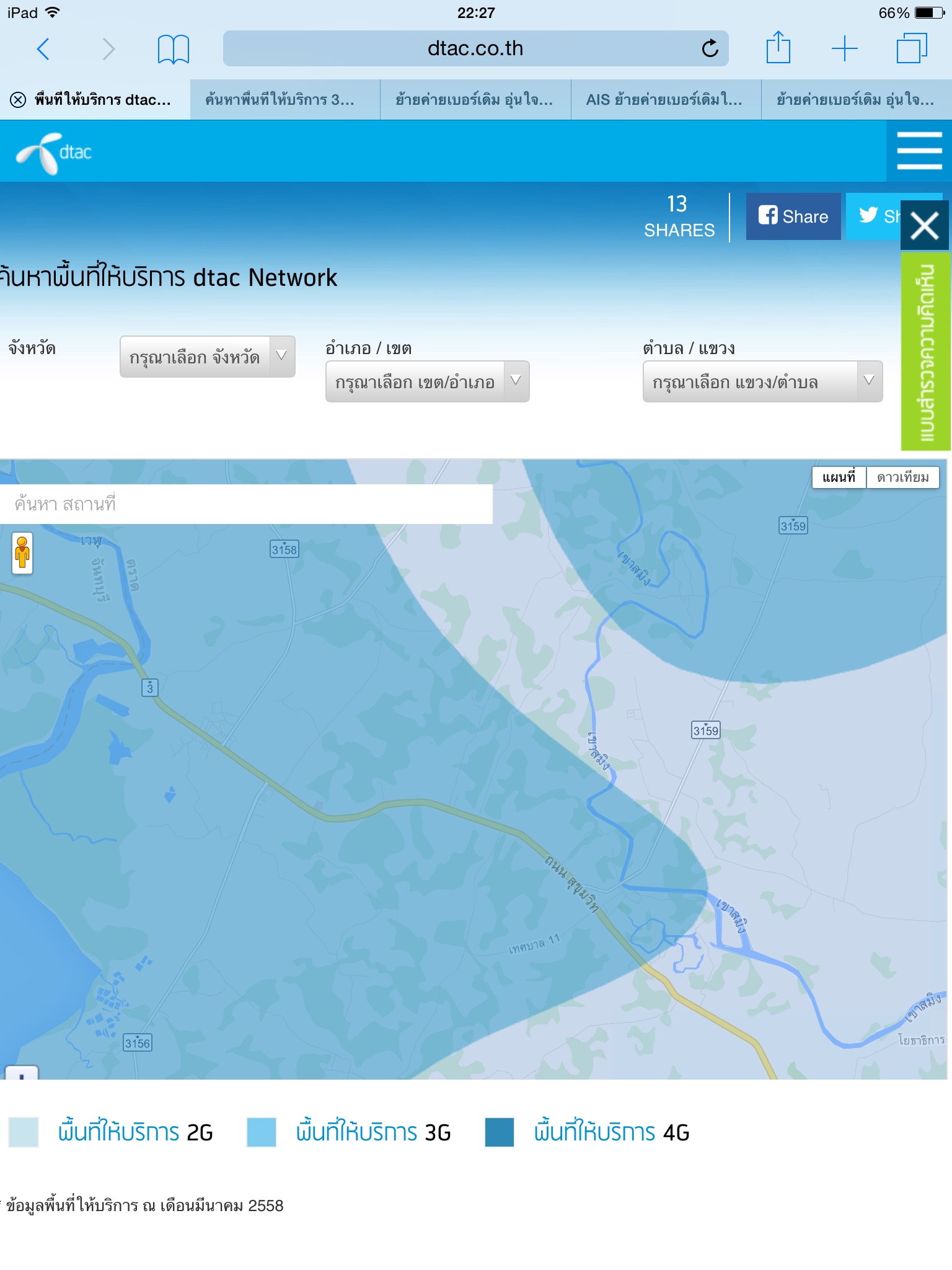The image size is (952, 1270).
Task: Open the subdistrict (แขวง/ตำบล) dropdown
Action: (x=763, y=381)
